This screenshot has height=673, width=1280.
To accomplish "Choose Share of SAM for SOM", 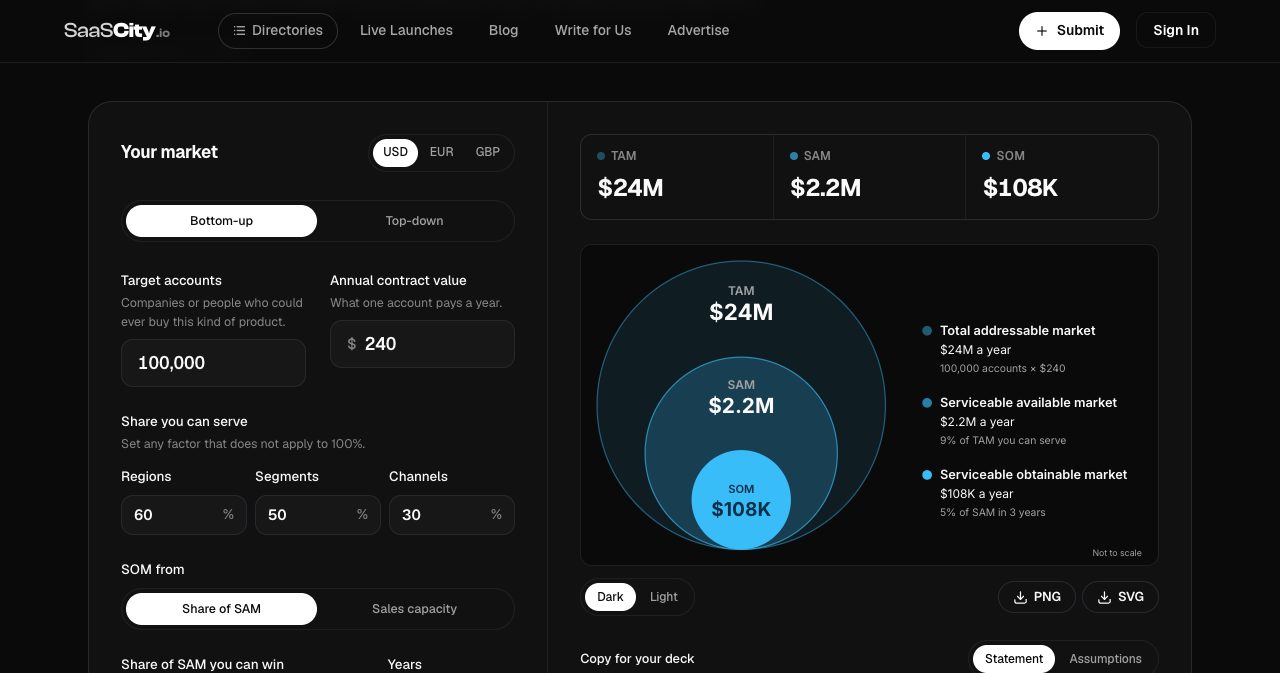I will [221, 609].
